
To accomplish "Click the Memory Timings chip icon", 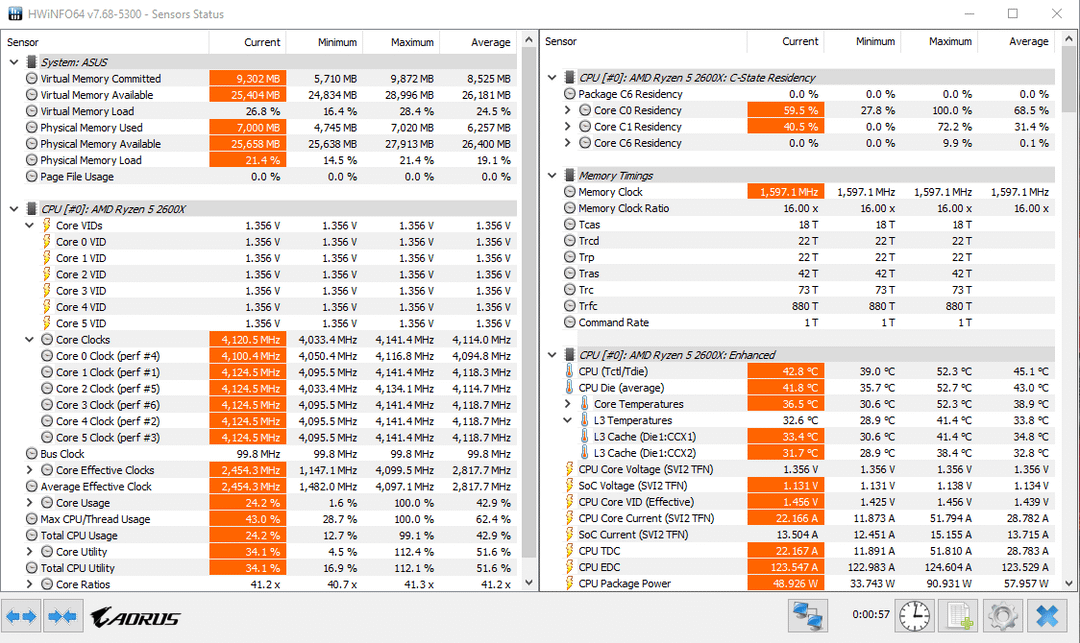I will tap(570, 176).
